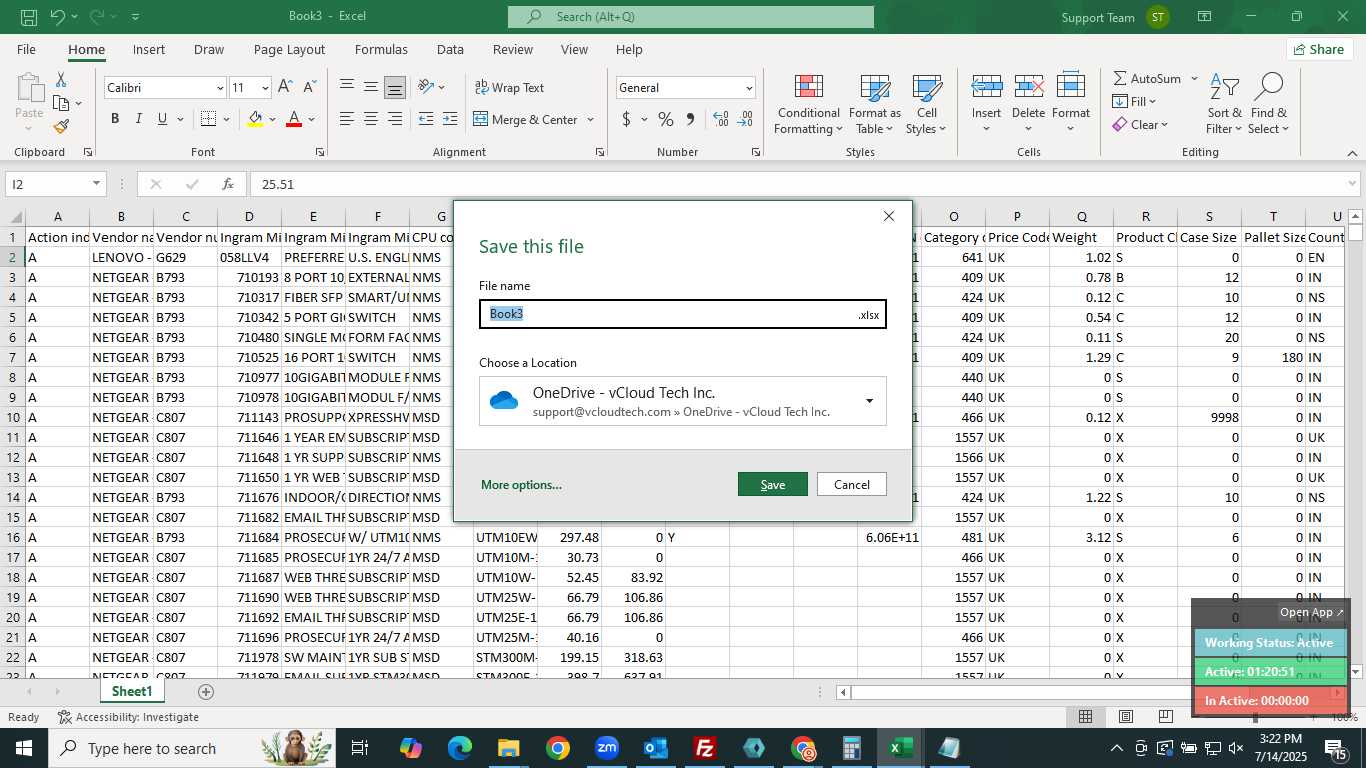The image size is (1366, 768).
Task: Open Conditional Formatting menu
Action: tap(808, 104)
